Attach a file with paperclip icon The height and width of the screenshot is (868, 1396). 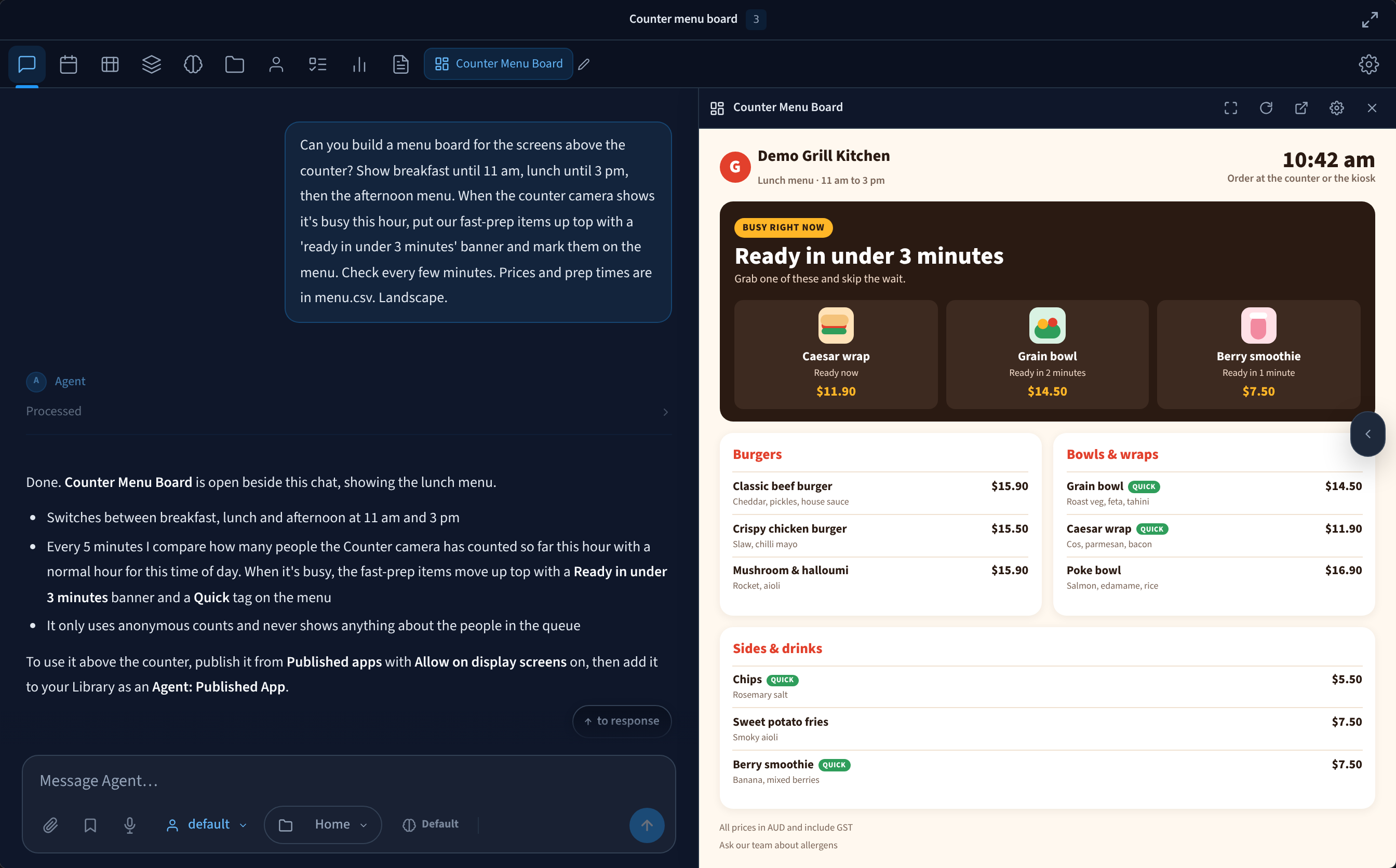(50, 825)
